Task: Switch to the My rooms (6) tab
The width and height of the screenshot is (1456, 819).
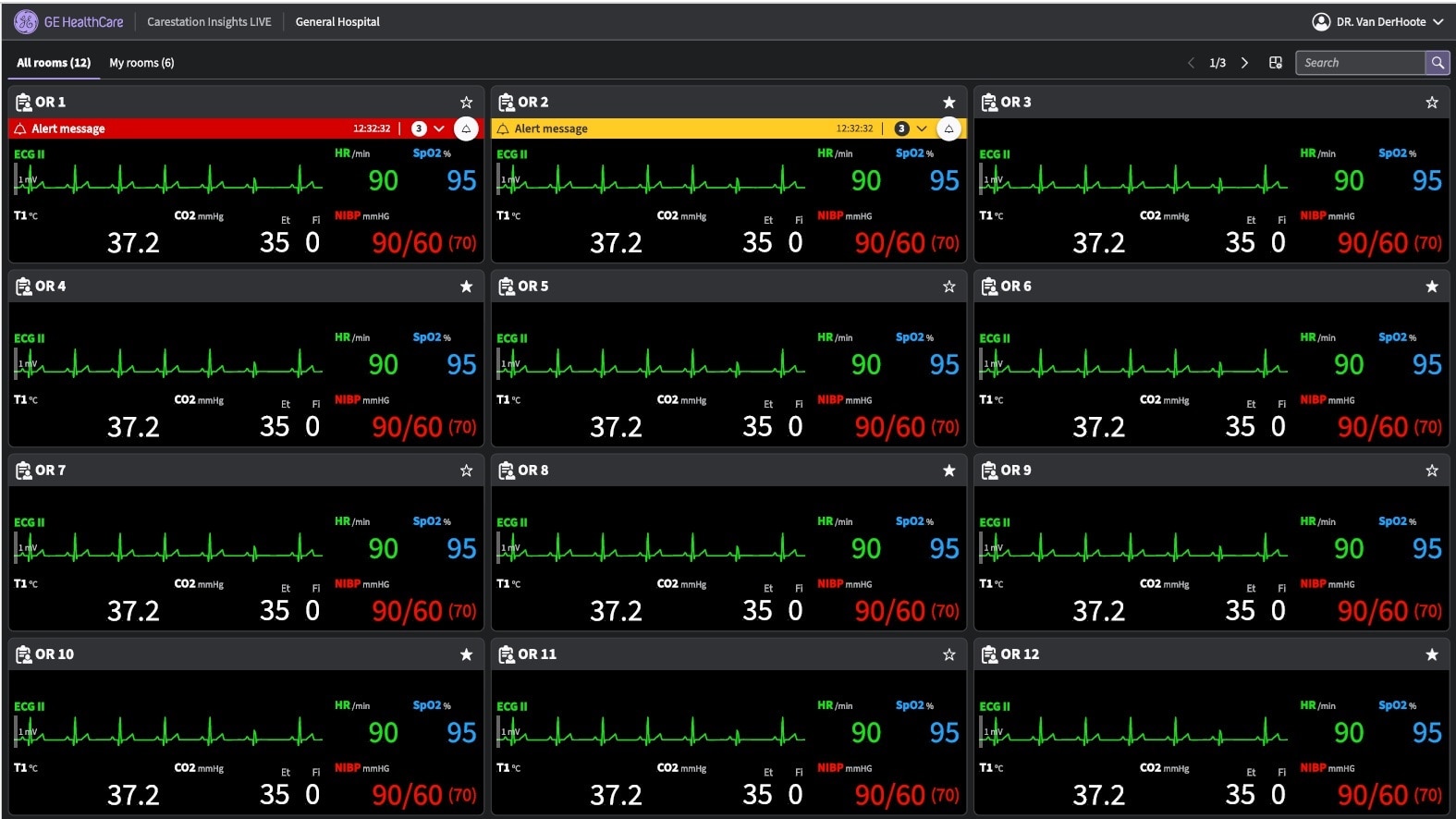Action: coord(141,63)
